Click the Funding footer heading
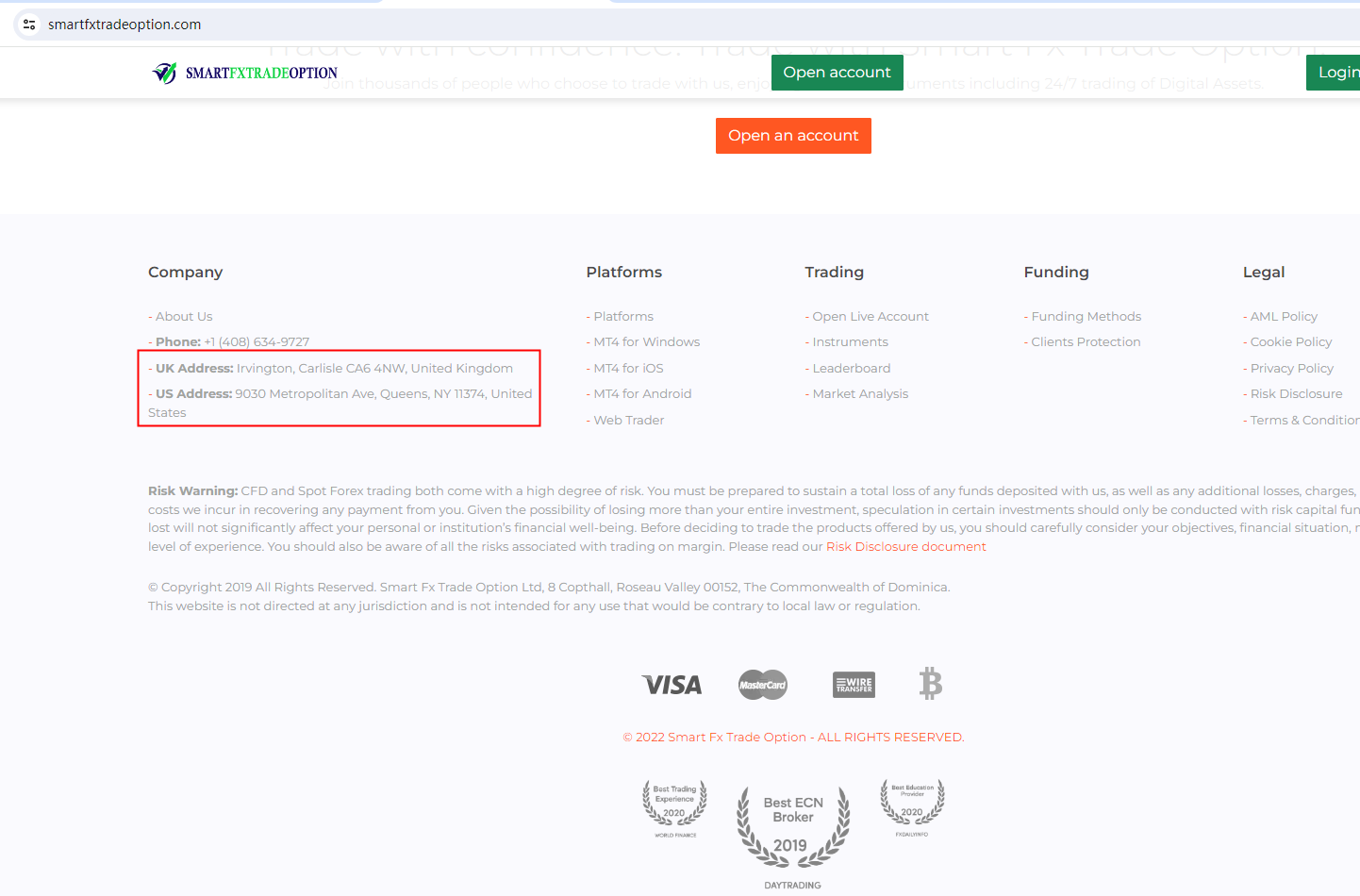This screenshot has width=1360, height=896. 1056,273
